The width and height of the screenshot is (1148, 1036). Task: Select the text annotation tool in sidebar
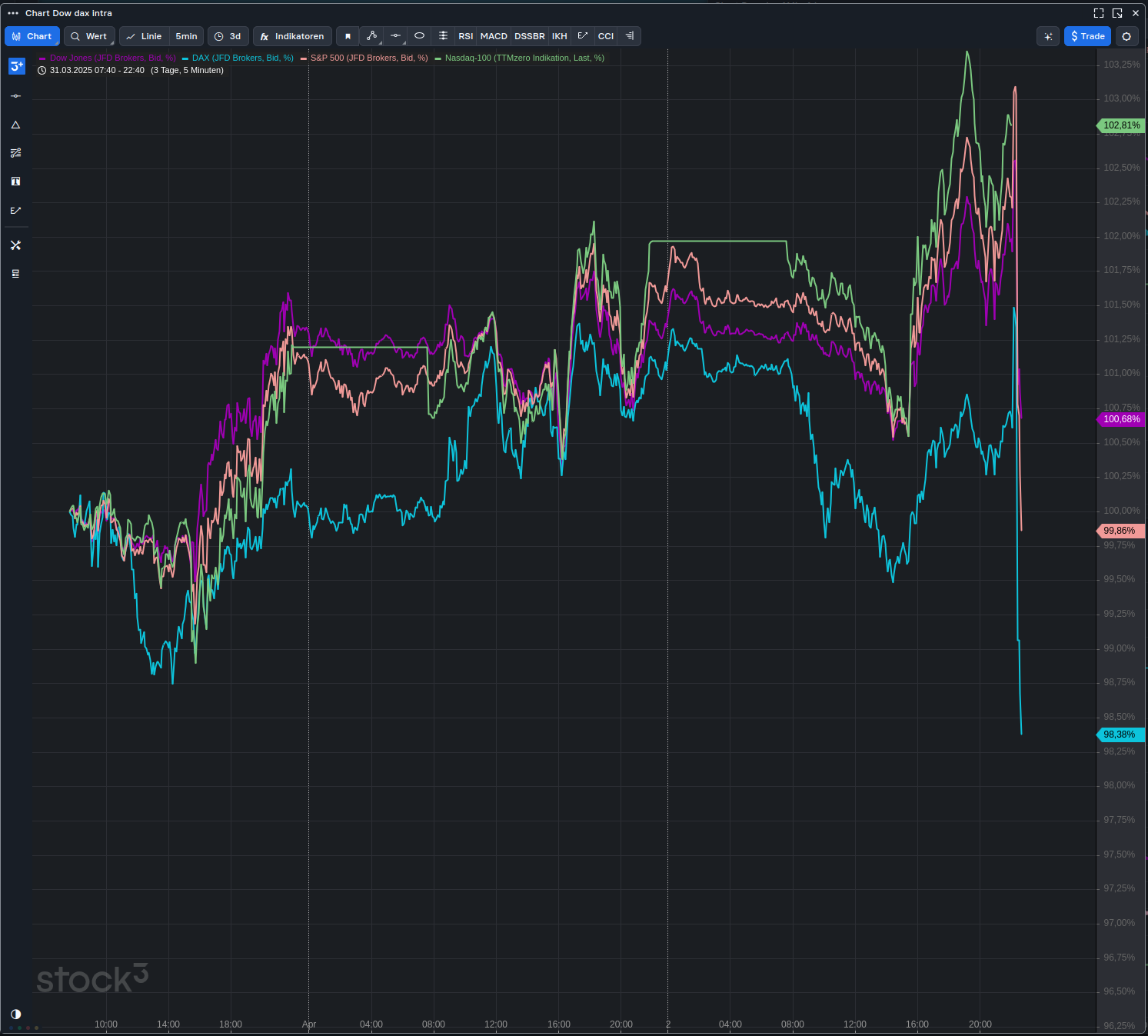(15, 181)
